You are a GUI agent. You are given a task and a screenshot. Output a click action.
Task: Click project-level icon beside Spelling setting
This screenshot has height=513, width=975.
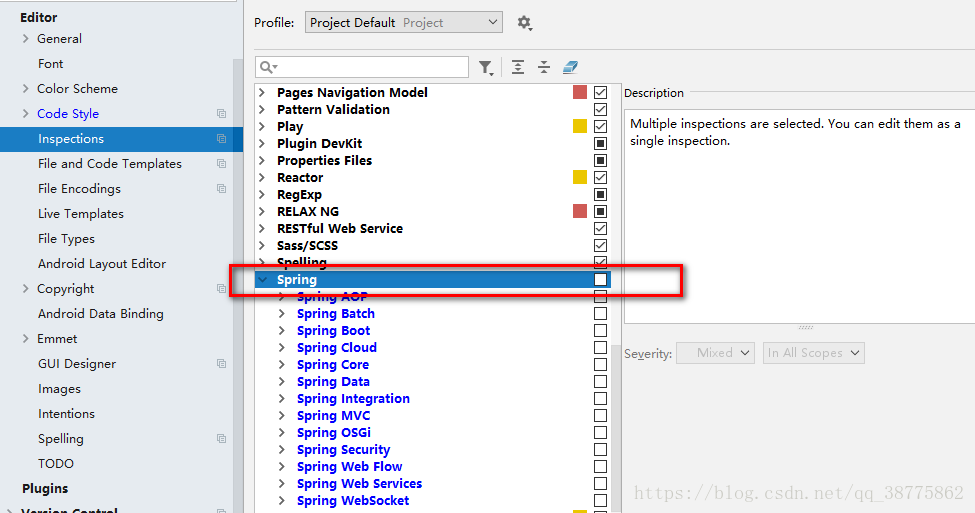pyautogui.click(x=221, y=438)
